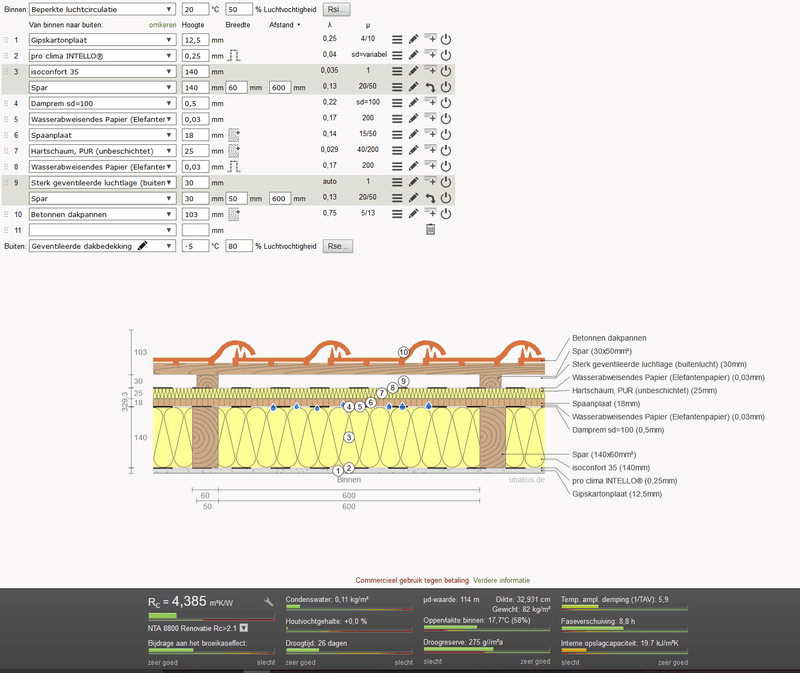Screen dimensions: 800x673
Task: Open the Damprem sd=100 dropdown
Action: 102,103
